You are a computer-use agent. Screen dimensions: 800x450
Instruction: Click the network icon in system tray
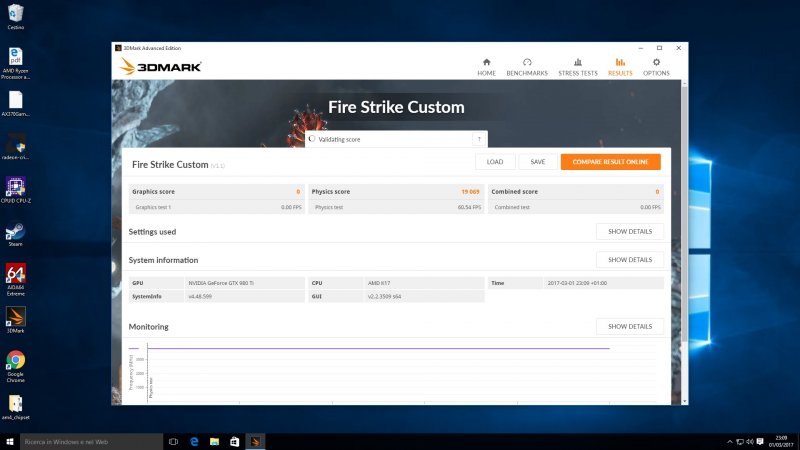(x=740, y=442)
